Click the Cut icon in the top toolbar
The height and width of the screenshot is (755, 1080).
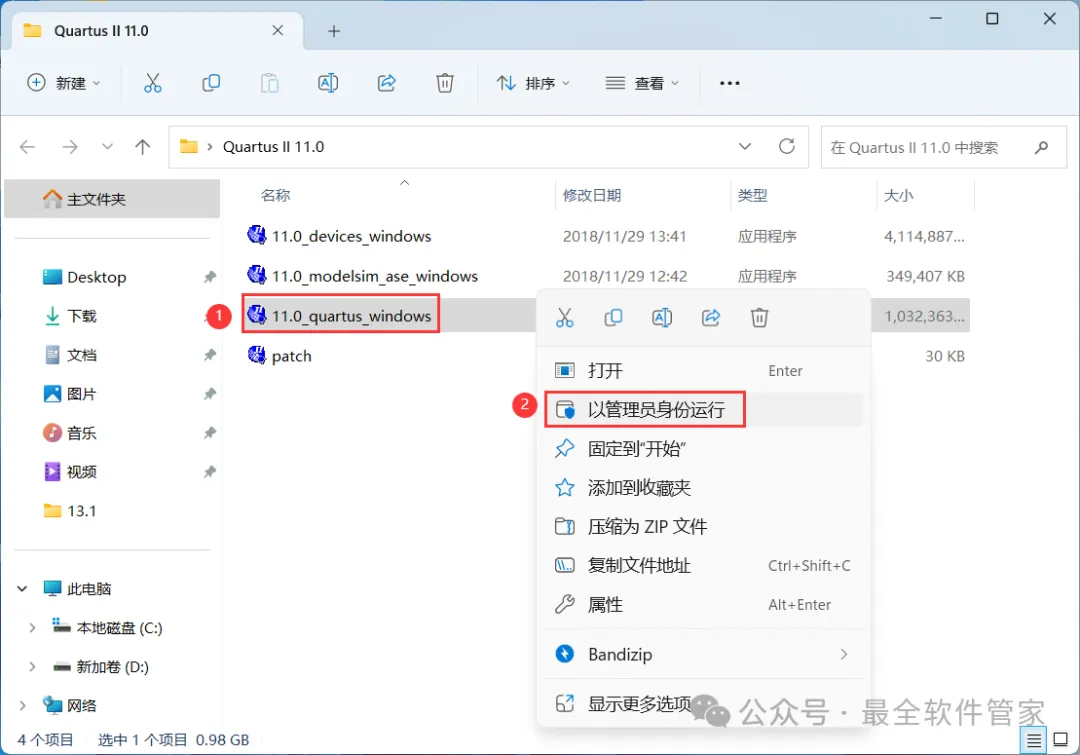152,83
